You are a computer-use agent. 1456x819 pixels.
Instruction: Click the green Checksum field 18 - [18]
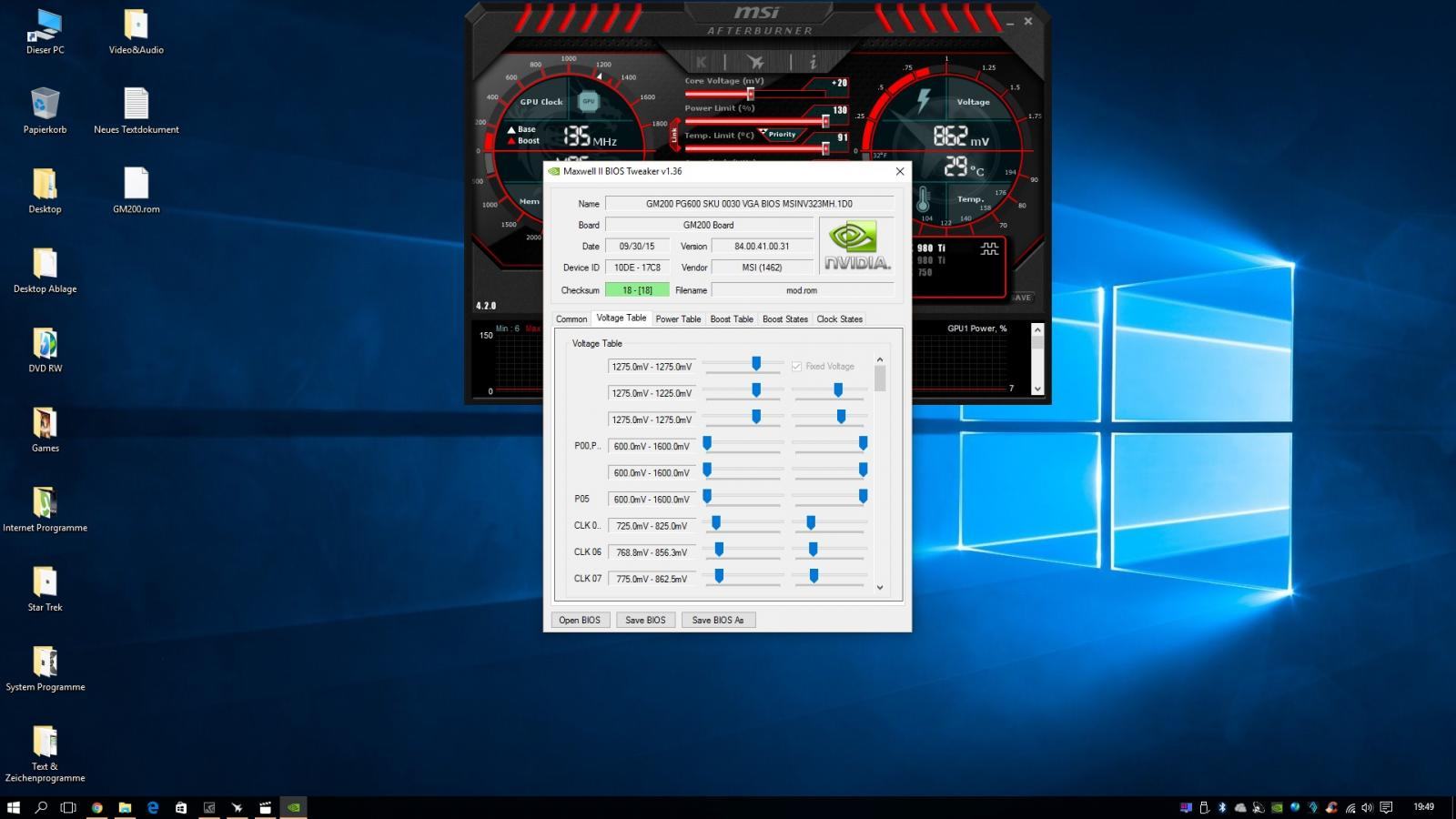tap(637, 290)
